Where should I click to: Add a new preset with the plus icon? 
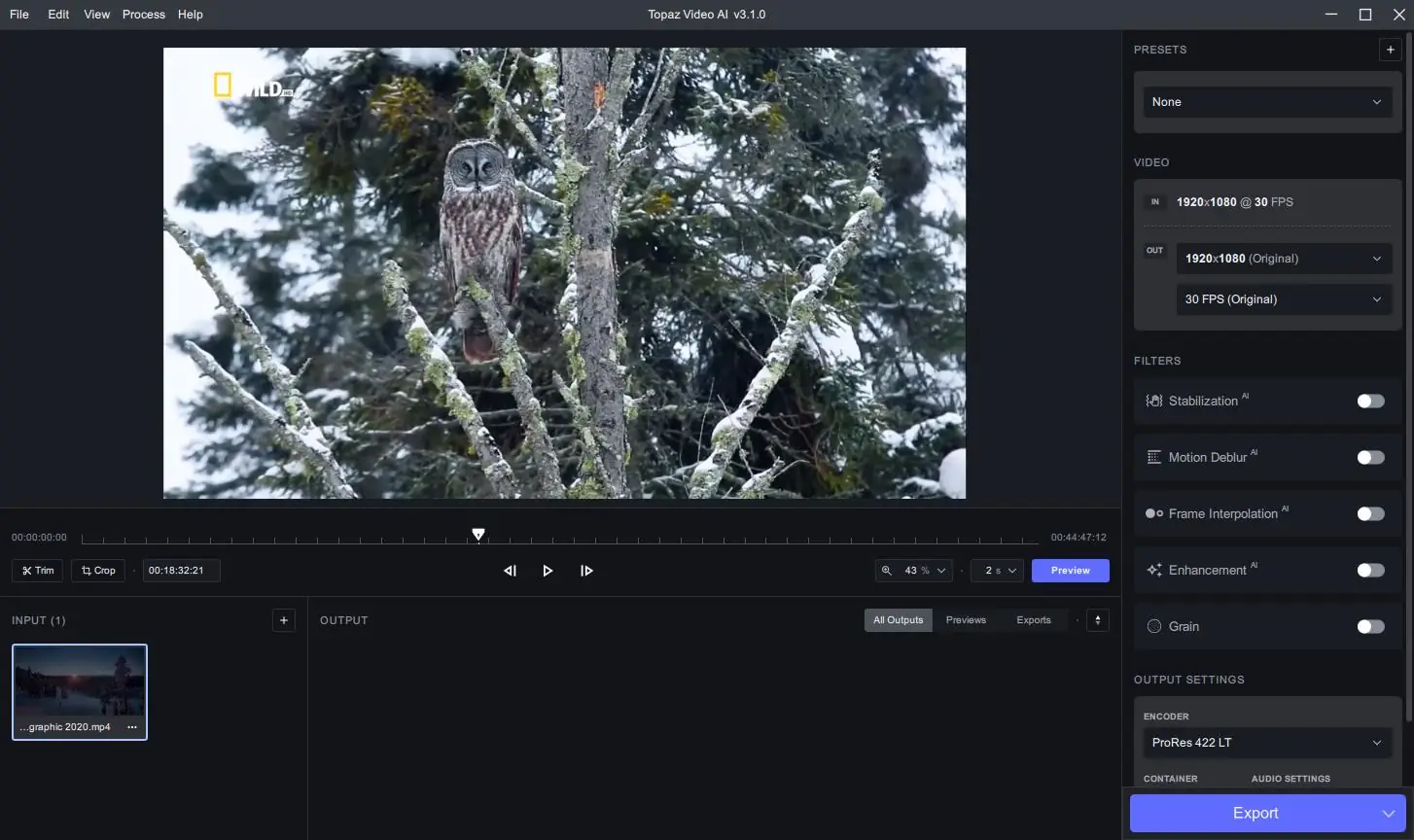[x=1391, y=49]
